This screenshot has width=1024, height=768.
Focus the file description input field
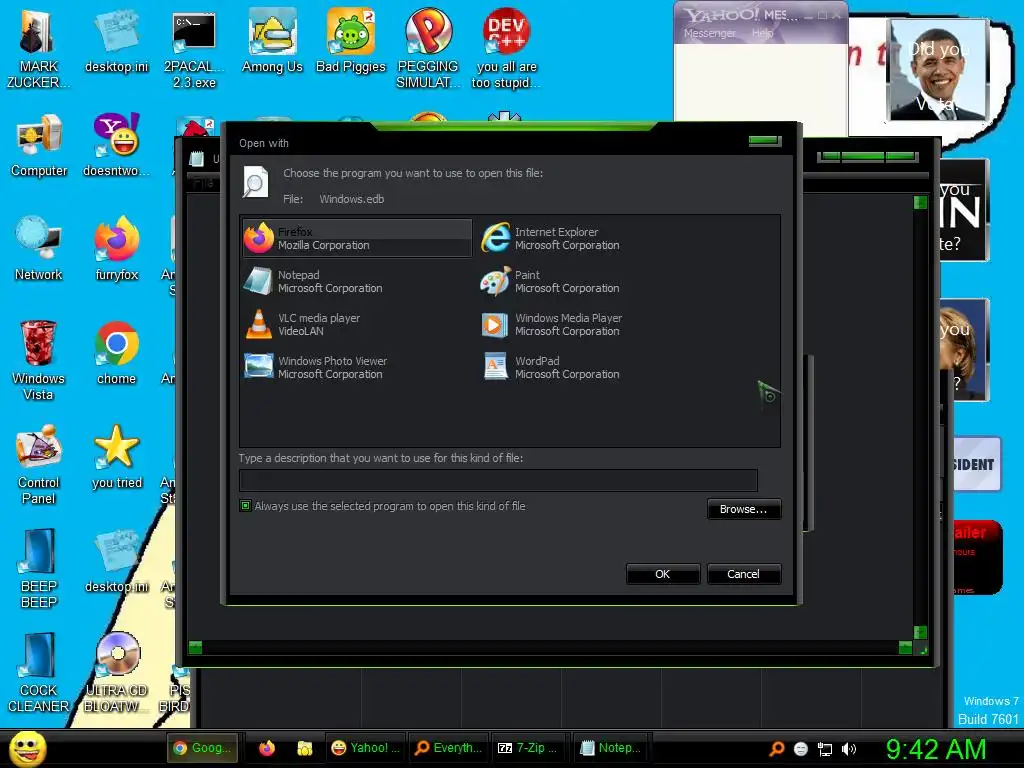click(498, 480)
